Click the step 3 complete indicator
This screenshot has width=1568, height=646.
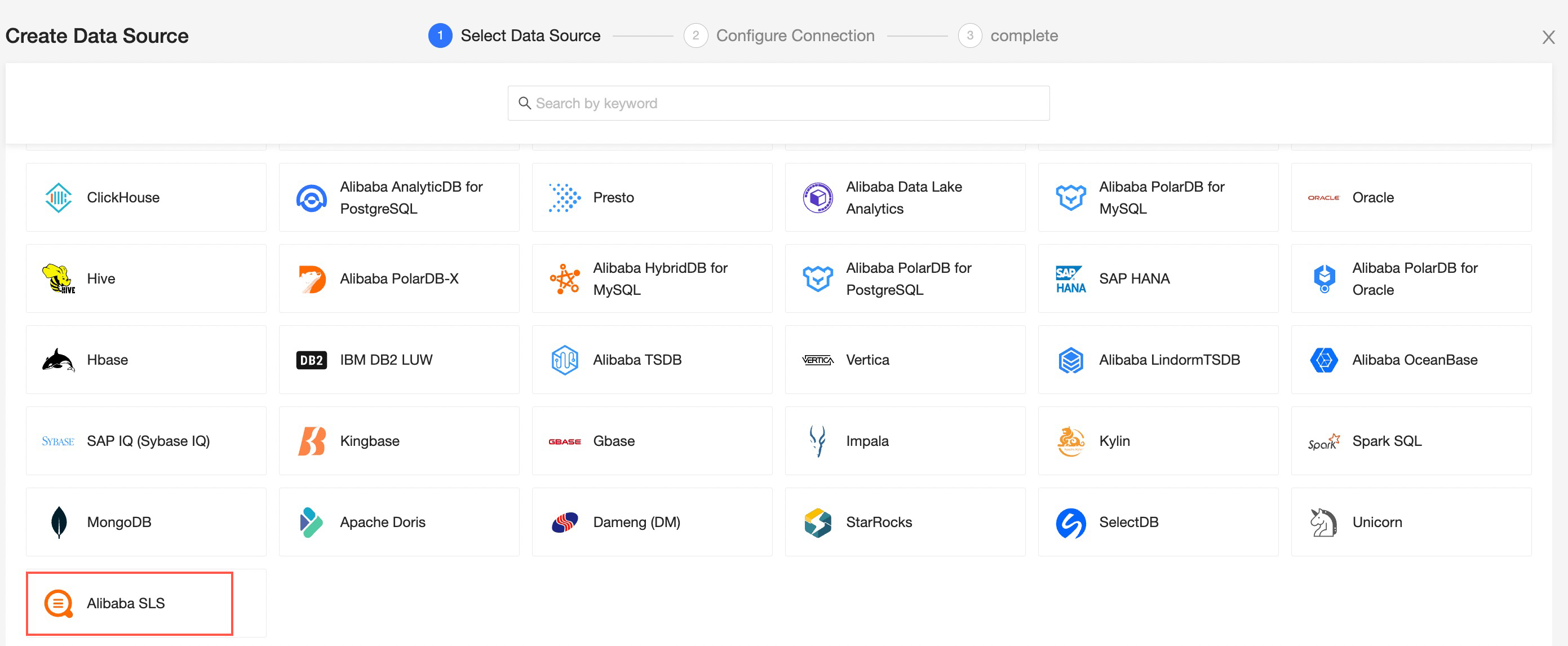tap(1008, 36)
